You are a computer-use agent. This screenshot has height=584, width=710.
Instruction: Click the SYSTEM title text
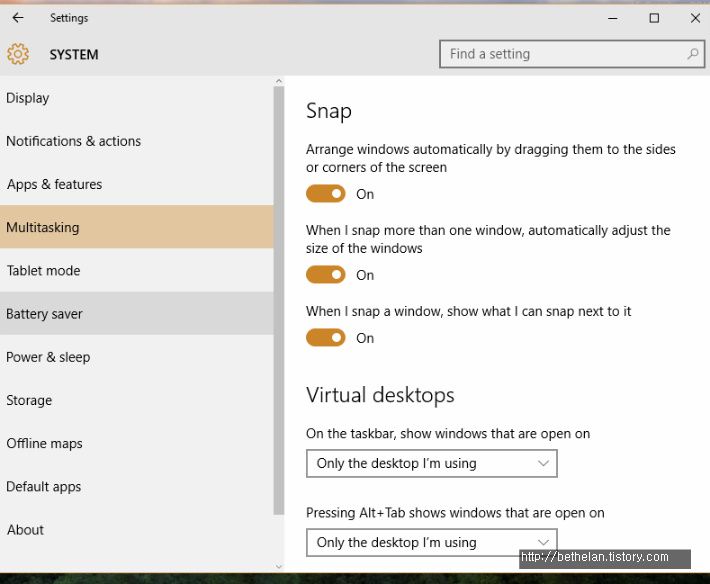74,55
